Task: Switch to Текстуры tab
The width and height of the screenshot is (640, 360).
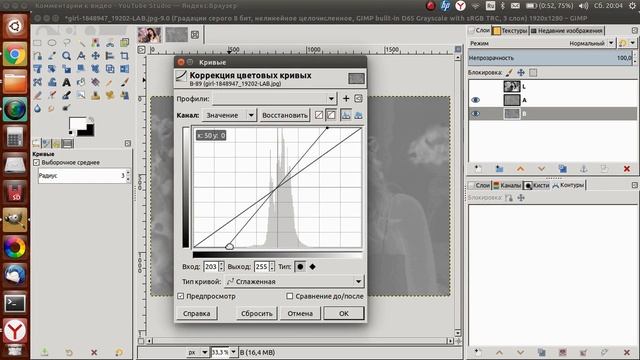Action: 510,31
